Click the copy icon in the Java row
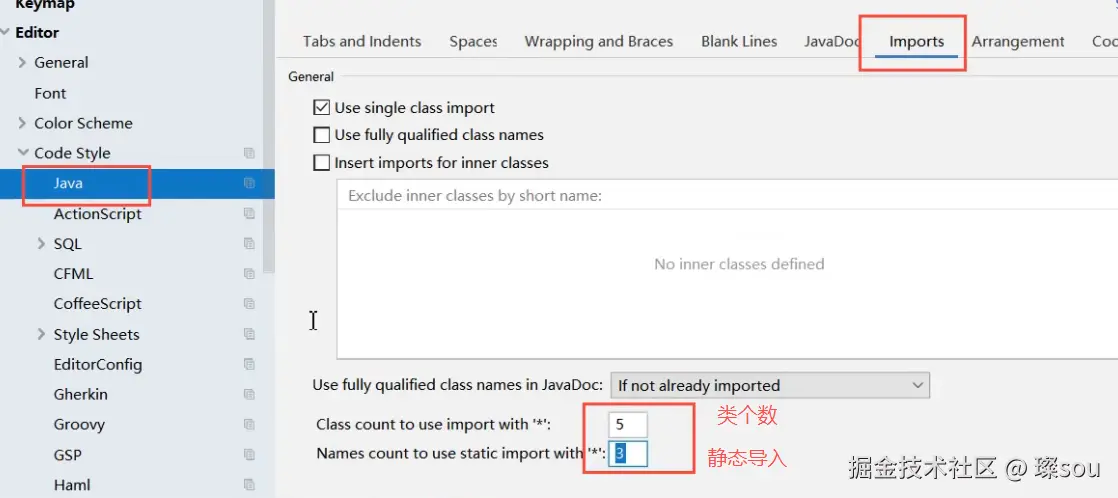This screenshot has height=498, width=1118. (x=249, y=183)
